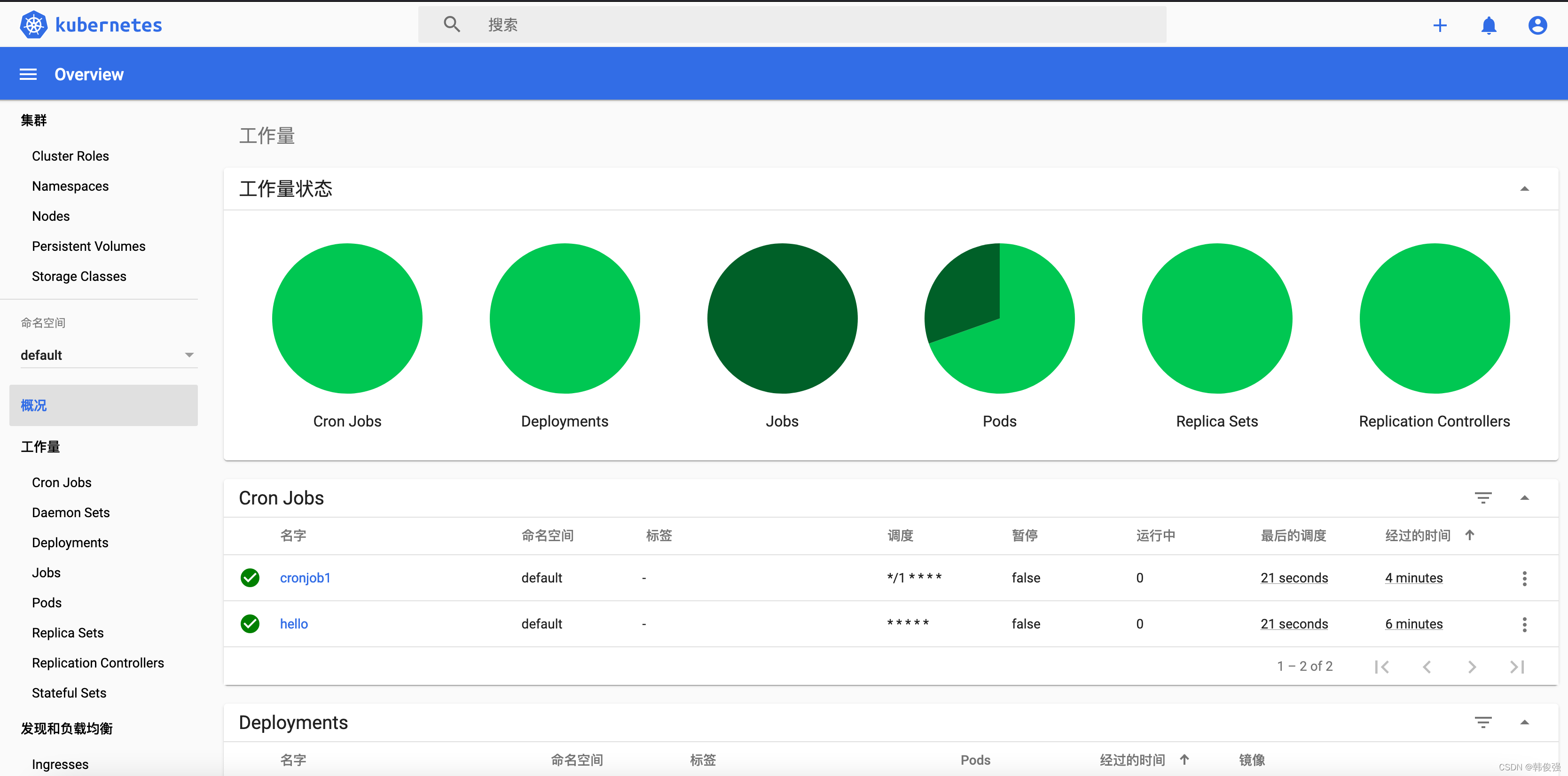Go to first page of Cron Jobs
The image size is (1568, 776).
pyautogui.click(x=1382, y=667)
